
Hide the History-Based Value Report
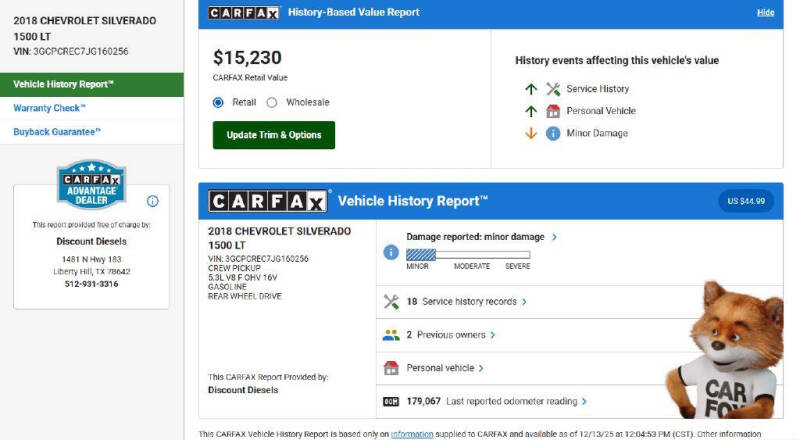click(x=765, y=12)
